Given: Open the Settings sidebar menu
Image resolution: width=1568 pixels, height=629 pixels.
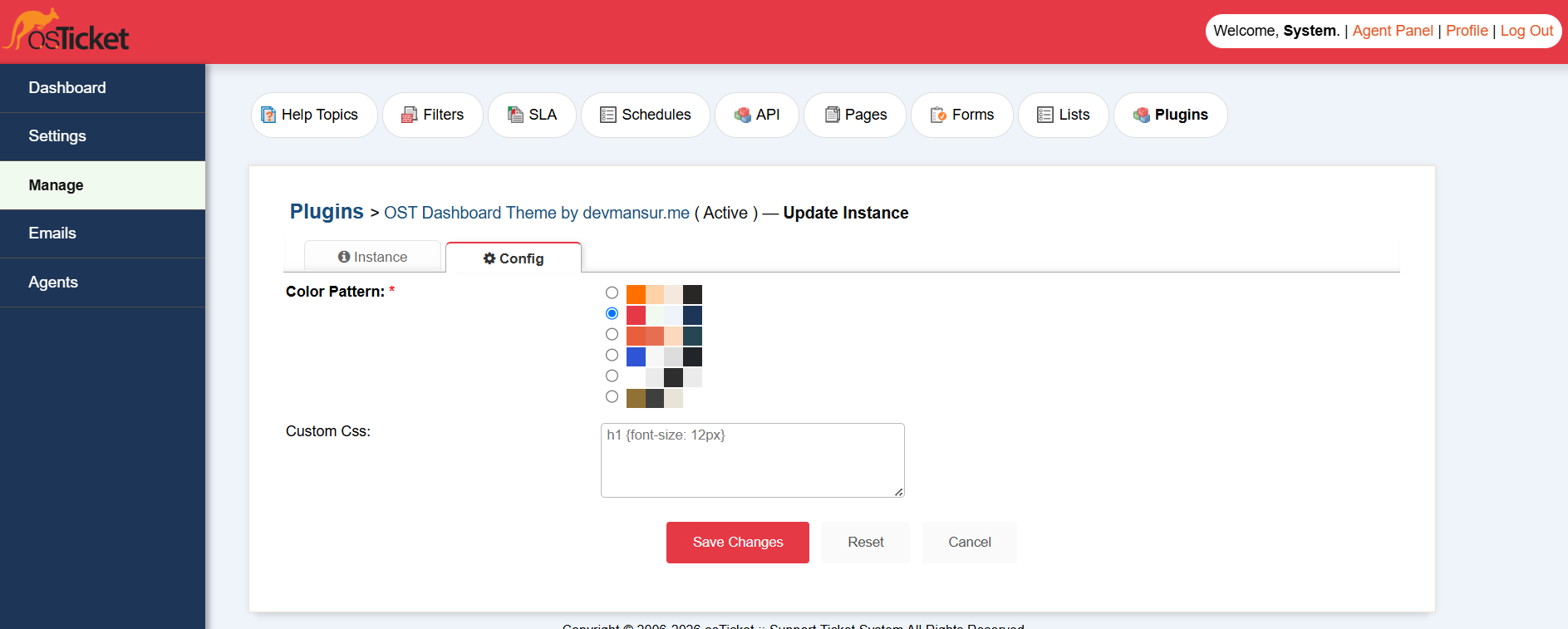Looking at the screenshot, I should (x=102, y=136).
